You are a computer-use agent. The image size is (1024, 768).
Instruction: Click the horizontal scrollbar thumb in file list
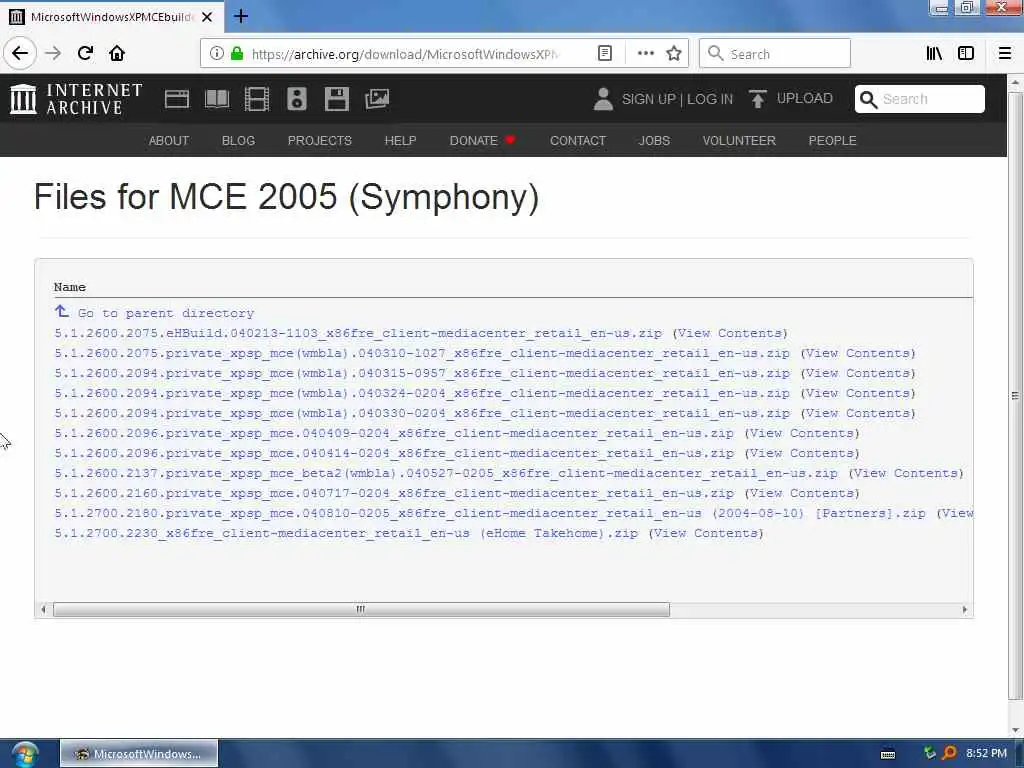[x=361, y=609]
